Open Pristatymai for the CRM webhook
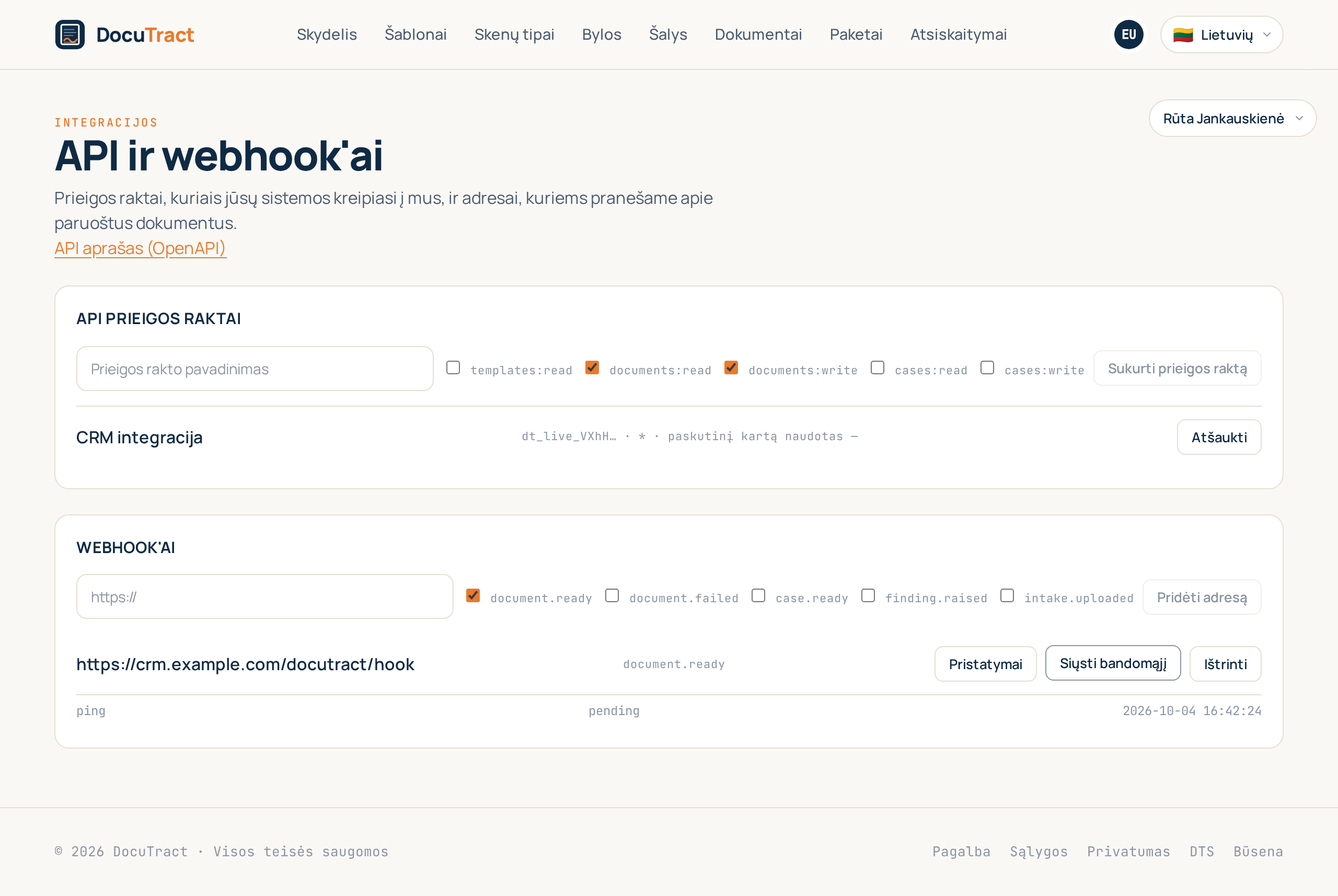Viewport: 1338px width, 896px height. (x=985, y=664)
